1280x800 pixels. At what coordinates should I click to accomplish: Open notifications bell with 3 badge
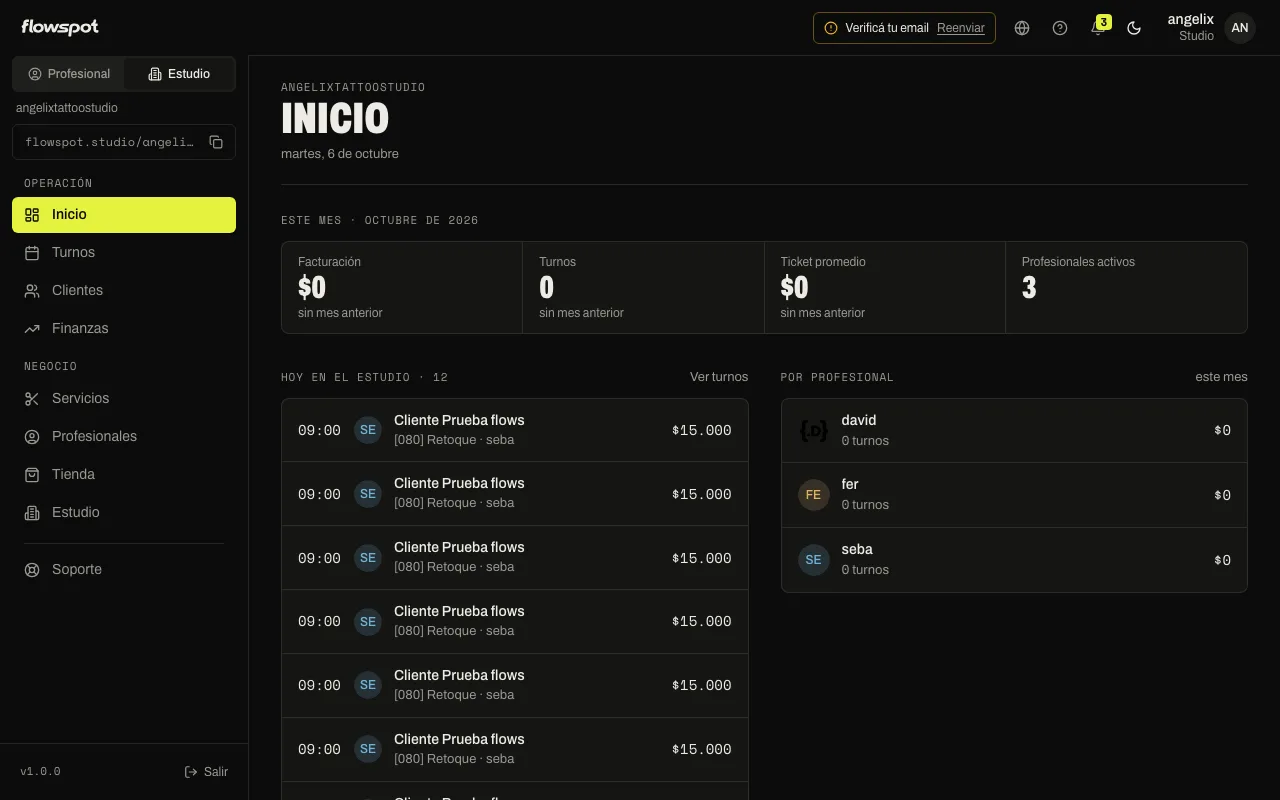1098,27
